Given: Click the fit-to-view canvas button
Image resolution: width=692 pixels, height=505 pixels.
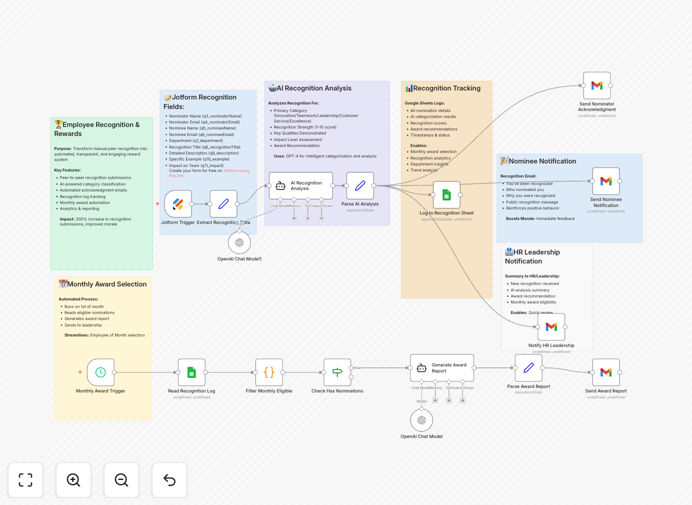Looking at the screenshot, I should [x=26, y=480].
